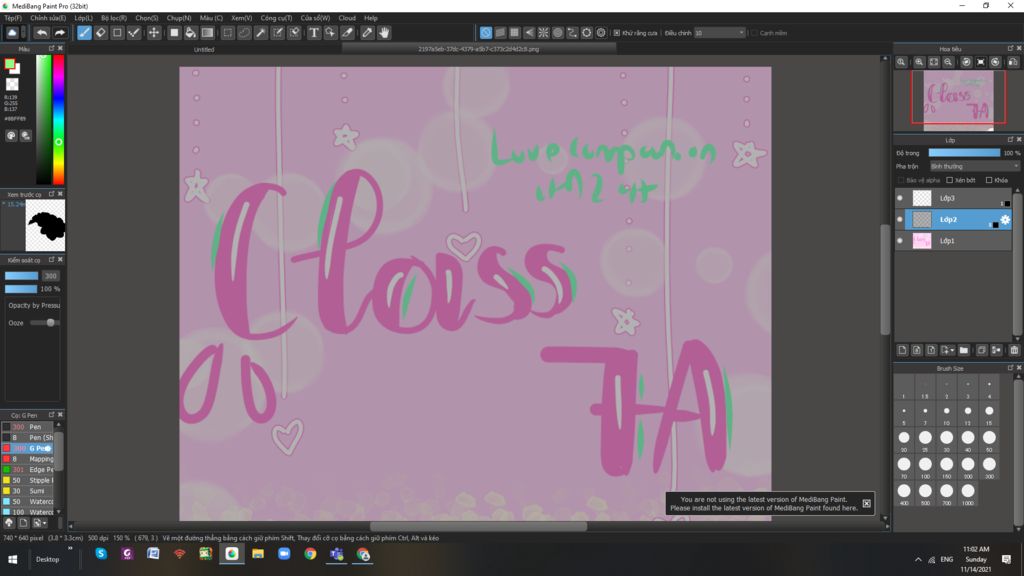Open the brush add dropdown arrow
This screenshot has width=1024, height=576.
44,523
